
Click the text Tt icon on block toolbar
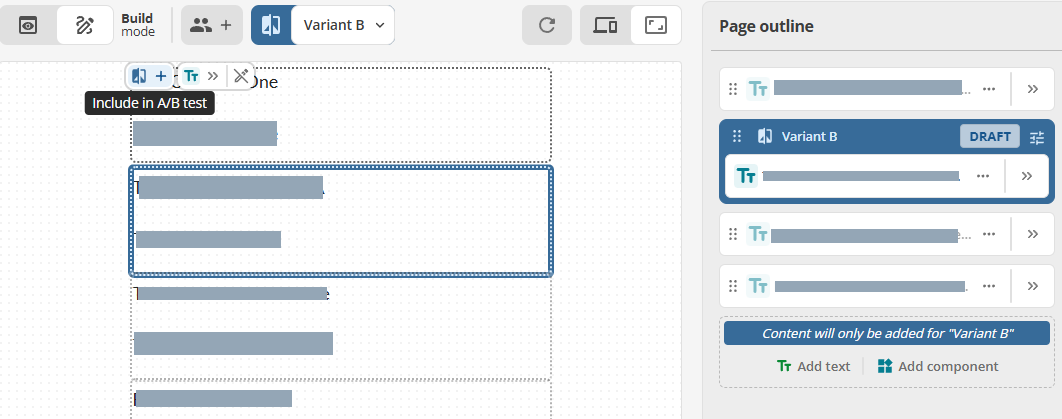pos(192,76)
